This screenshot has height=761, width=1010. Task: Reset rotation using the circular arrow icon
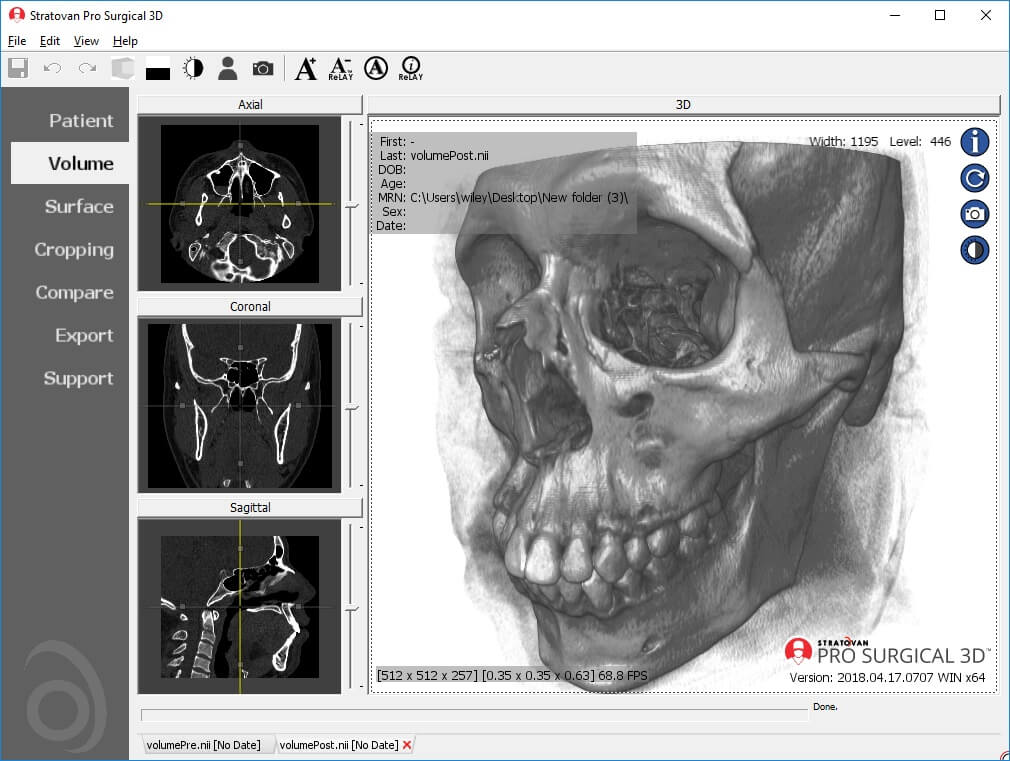point(974,178)
